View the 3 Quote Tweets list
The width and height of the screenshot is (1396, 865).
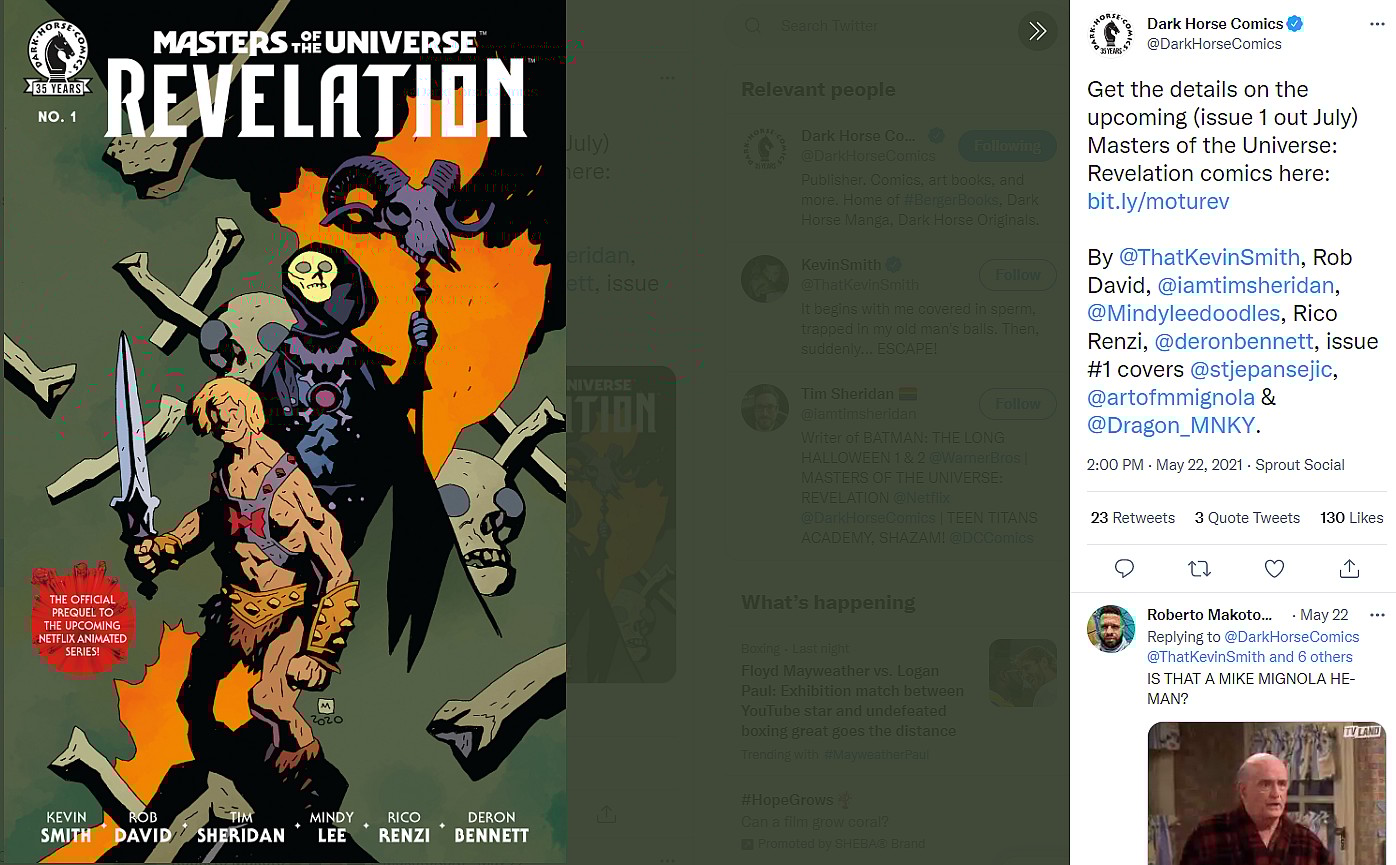click(x=1247, y=517)
